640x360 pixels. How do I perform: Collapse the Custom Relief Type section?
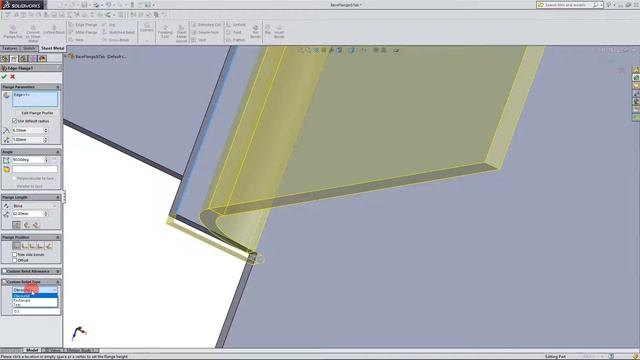58,282
